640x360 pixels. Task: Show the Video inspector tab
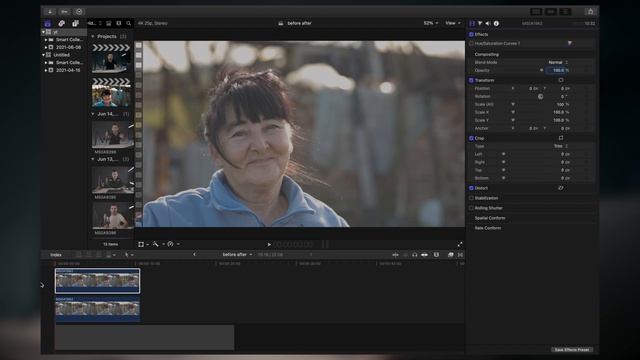[472, 23]
